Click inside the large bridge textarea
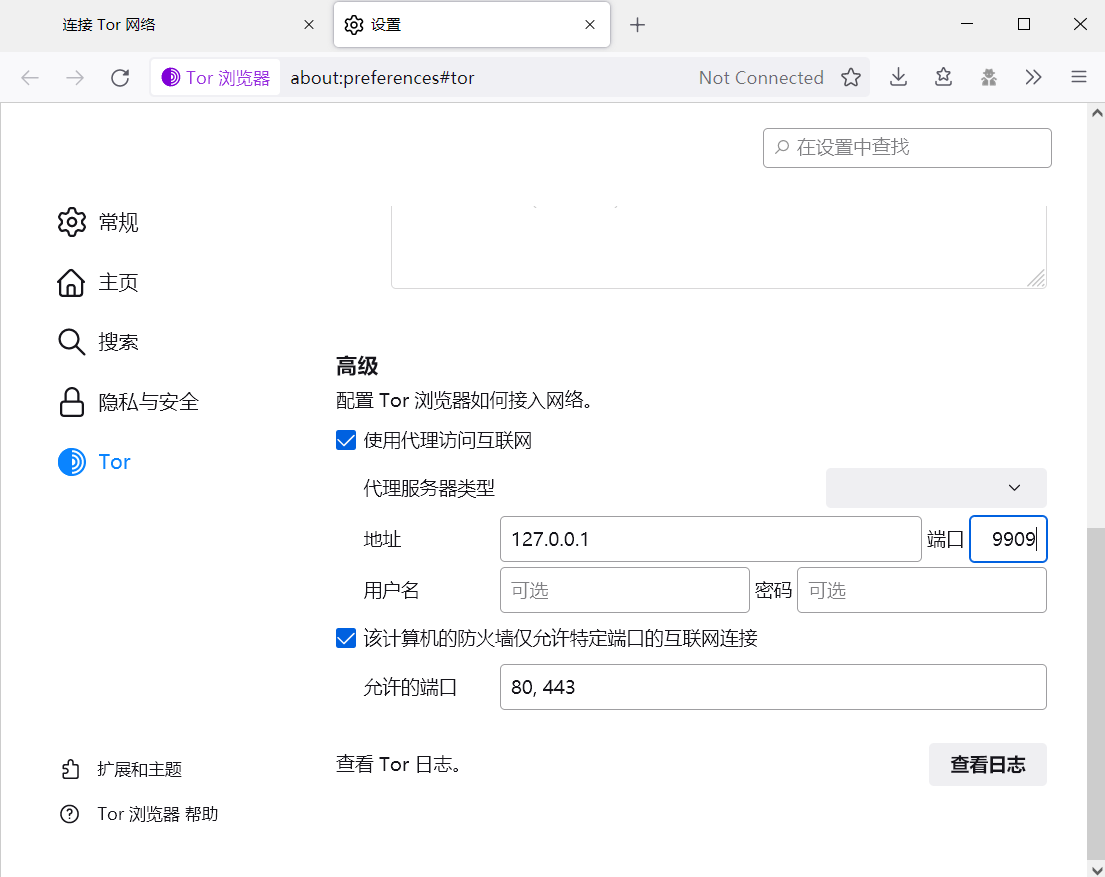The image size is (1105, 877). point(719,247)
